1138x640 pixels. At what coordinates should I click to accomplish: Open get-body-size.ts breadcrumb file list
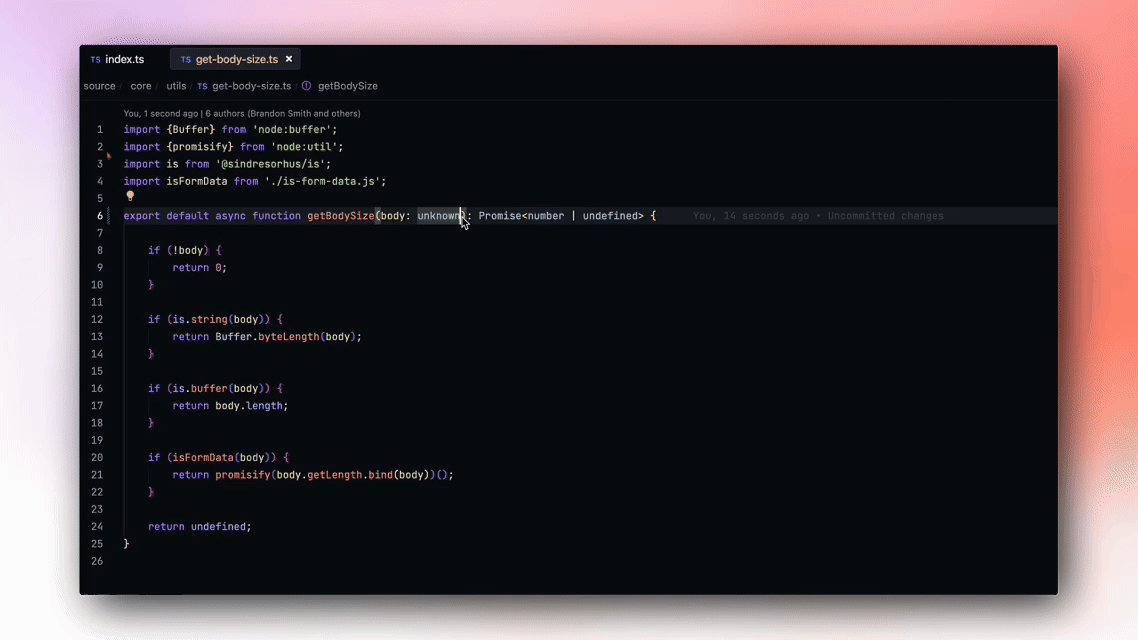(251, 86)
